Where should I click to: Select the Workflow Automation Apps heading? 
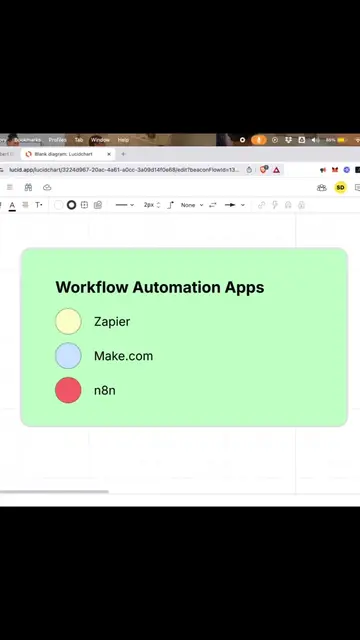[160, 287]
